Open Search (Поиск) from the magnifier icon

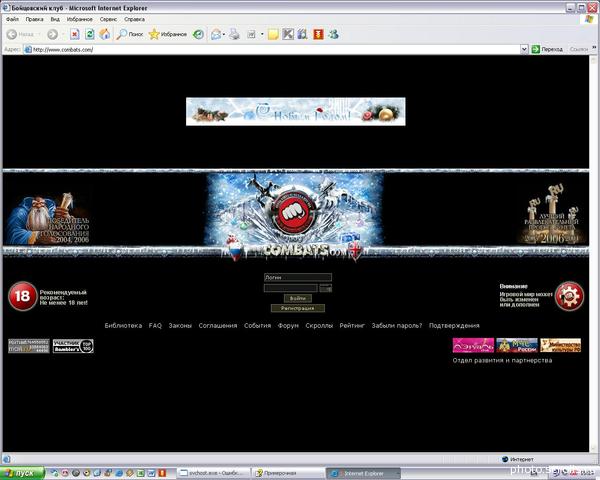point(130,34)
